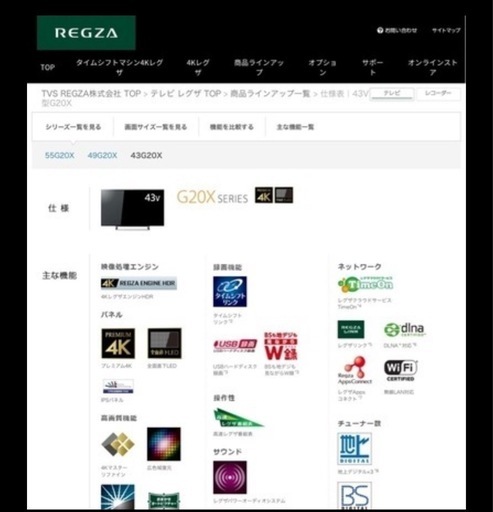Click the REGZA logo
The height and width of the screenshot is (512, 493).
(86, 33)
